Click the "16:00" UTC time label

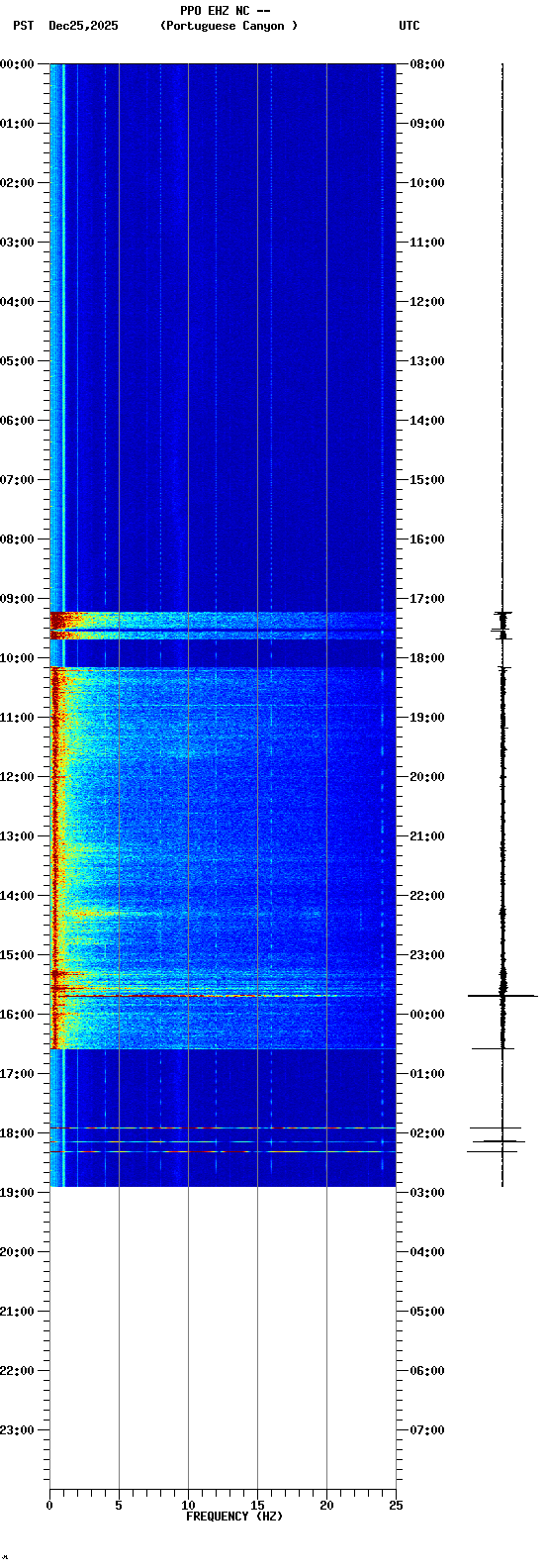coord(427,539)
